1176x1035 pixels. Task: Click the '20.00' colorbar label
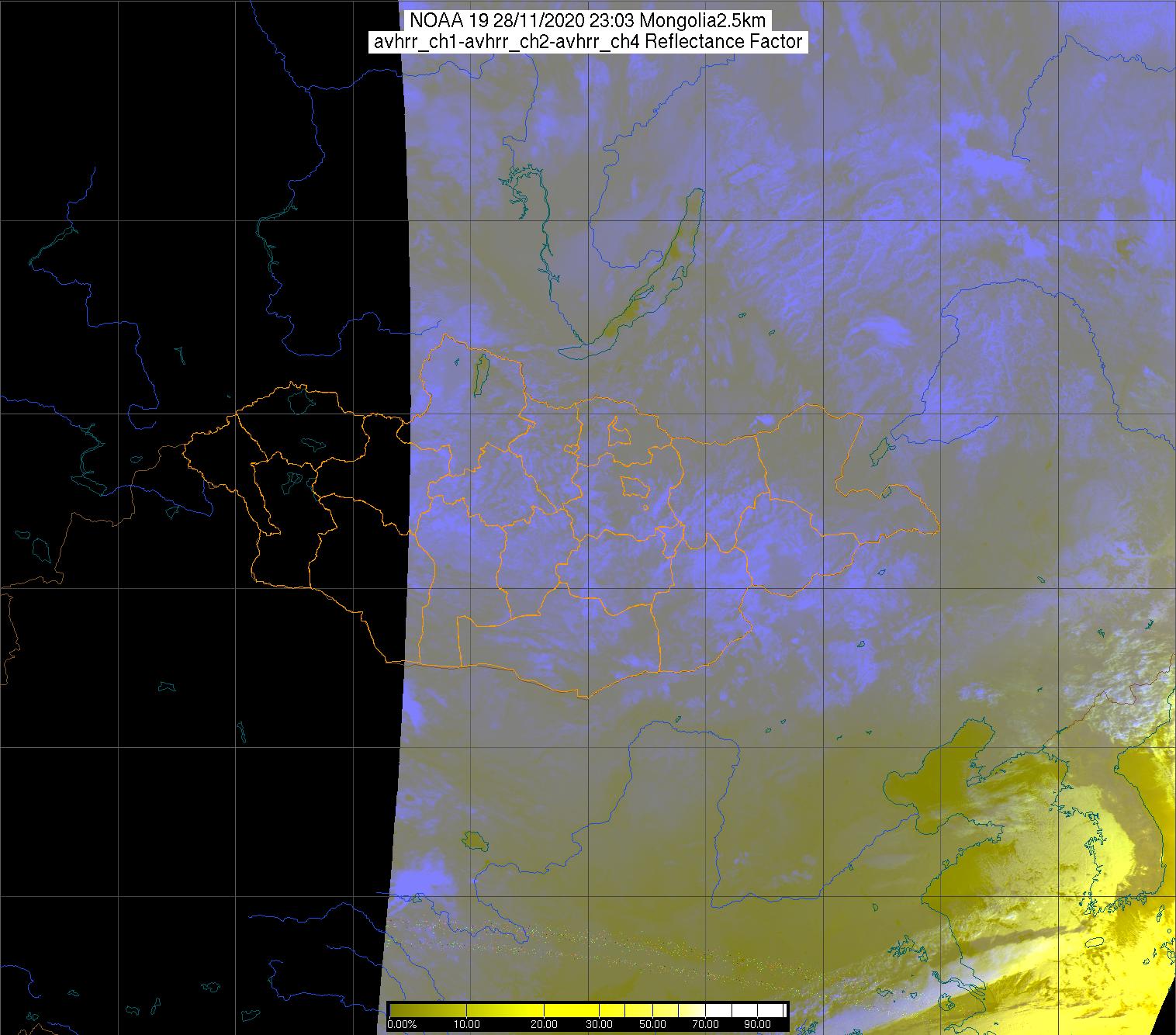545,1024
